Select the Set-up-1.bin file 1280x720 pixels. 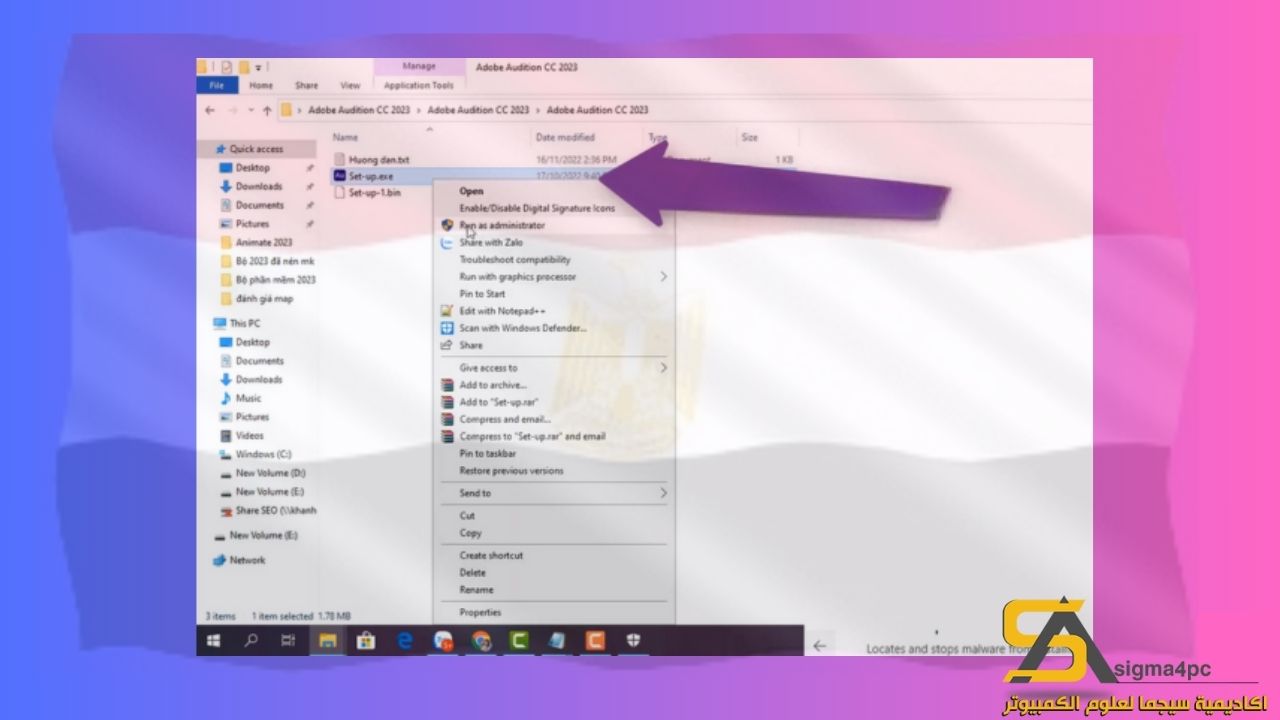click(374, 193)
